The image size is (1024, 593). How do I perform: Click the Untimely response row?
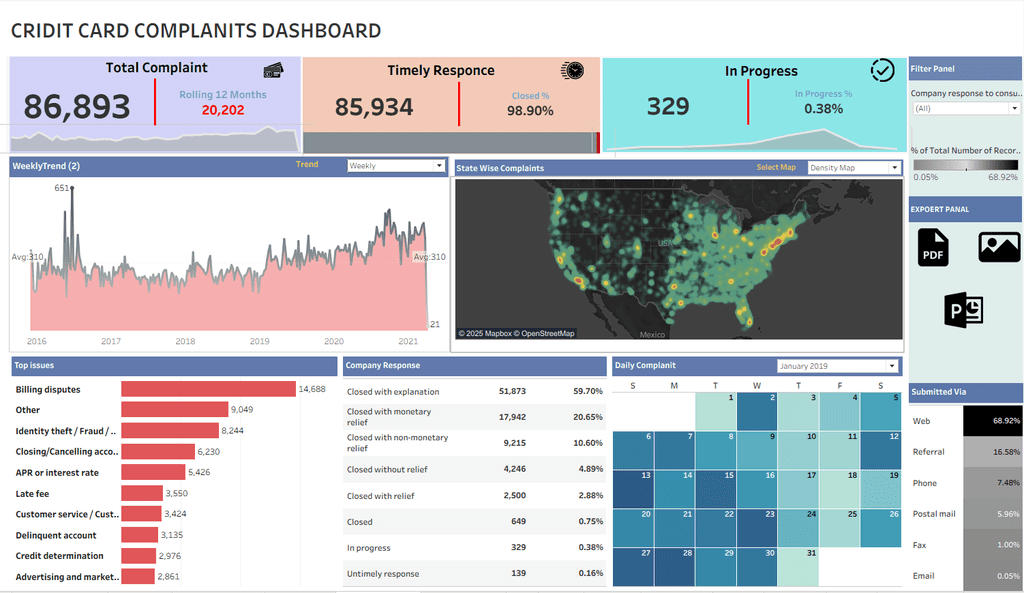tap(475, 573)
